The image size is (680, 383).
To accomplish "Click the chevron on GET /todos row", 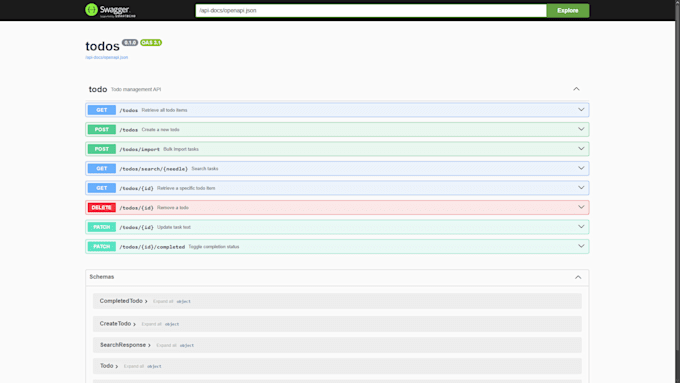I will pyautogui.click(x=581, y=110).
